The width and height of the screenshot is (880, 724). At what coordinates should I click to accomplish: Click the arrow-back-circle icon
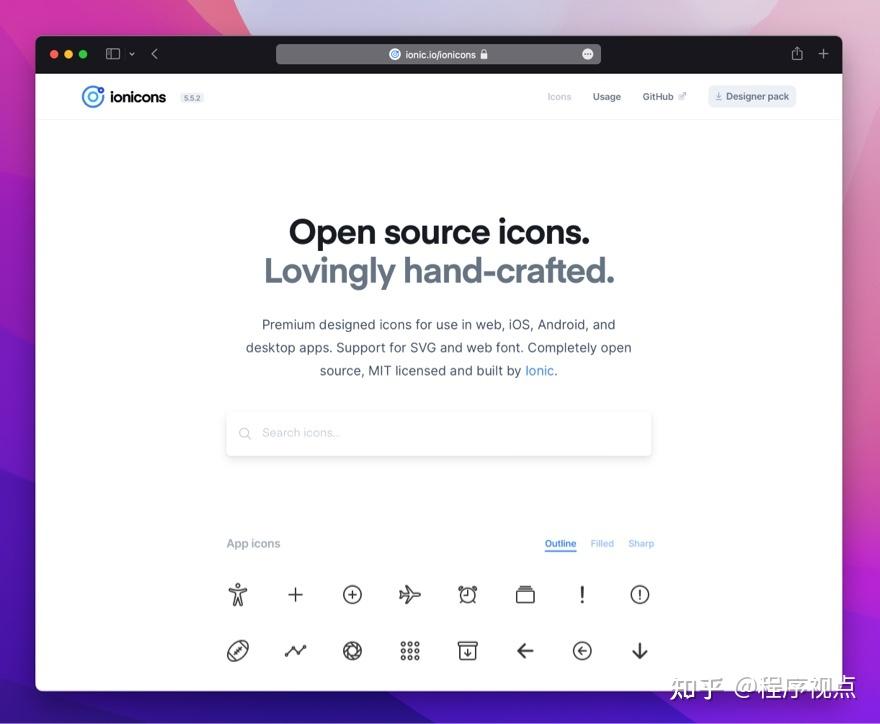(581, 650)
